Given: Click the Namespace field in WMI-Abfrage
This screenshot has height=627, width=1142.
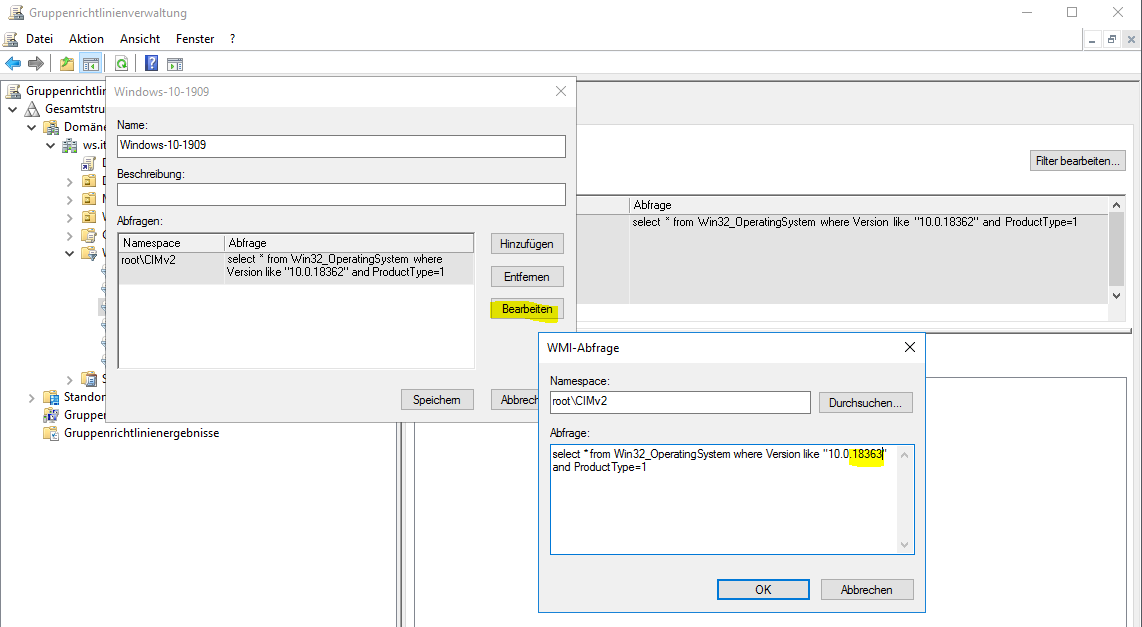Looking at the screenshot, I should (680, 402).
